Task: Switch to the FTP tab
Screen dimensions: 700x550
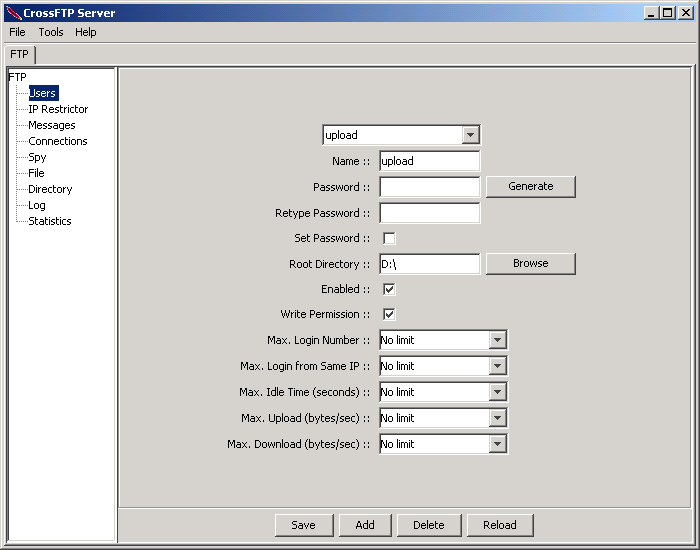Action: (x=20, y=54)
